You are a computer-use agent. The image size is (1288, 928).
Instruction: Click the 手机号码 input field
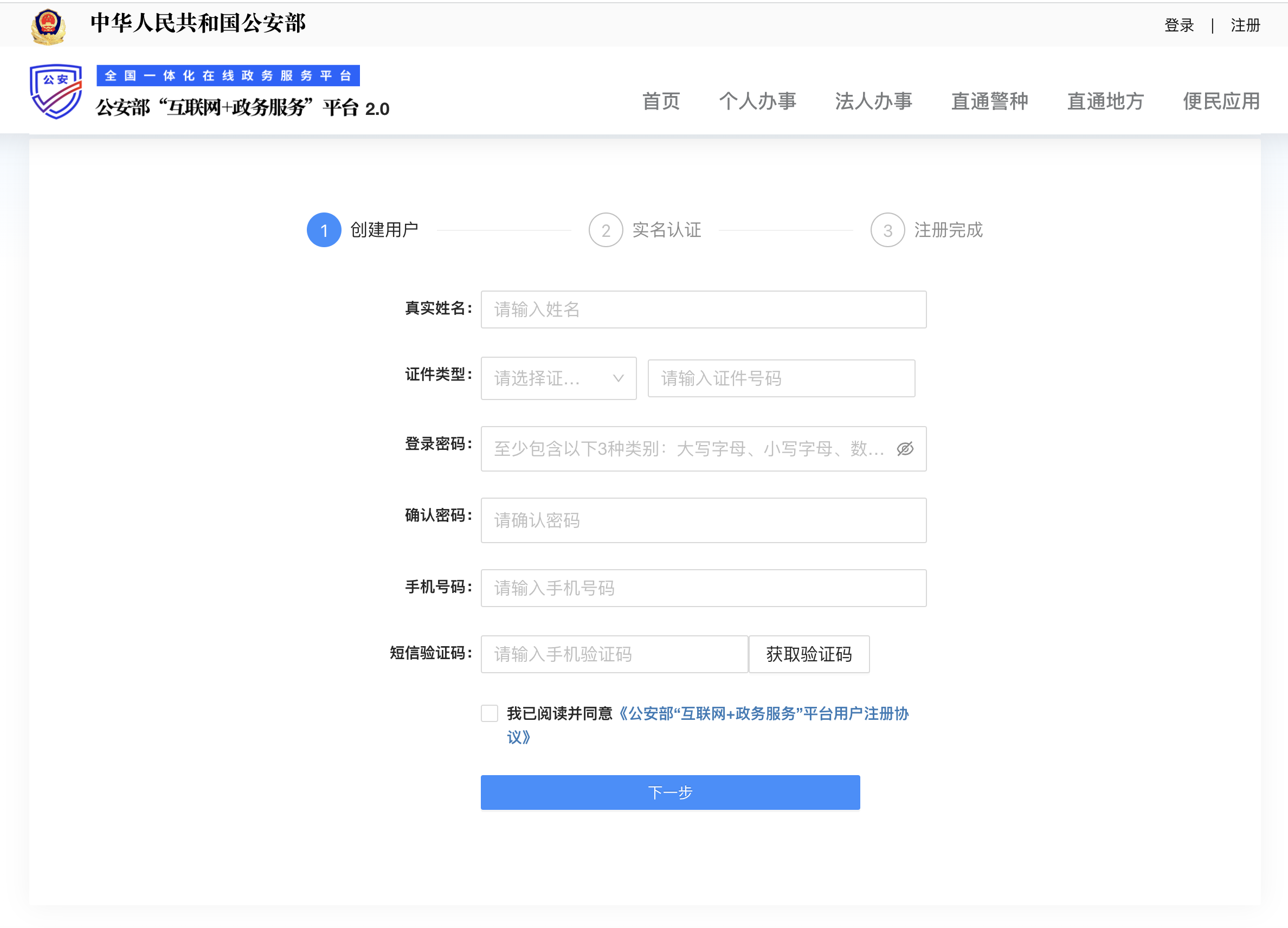[x=703, y=588]
